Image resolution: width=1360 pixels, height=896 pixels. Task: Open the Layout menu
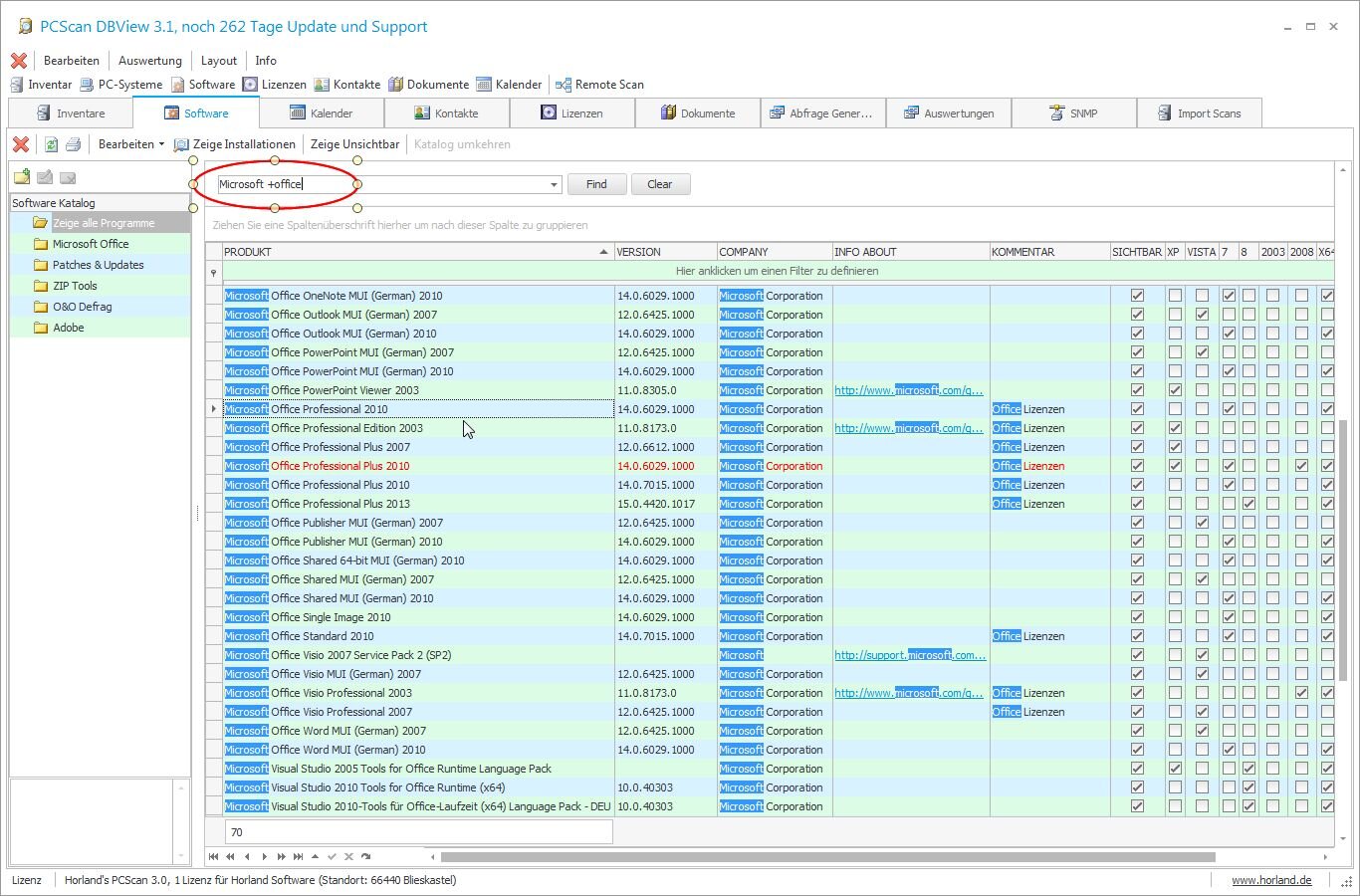(x=219, y=61)
